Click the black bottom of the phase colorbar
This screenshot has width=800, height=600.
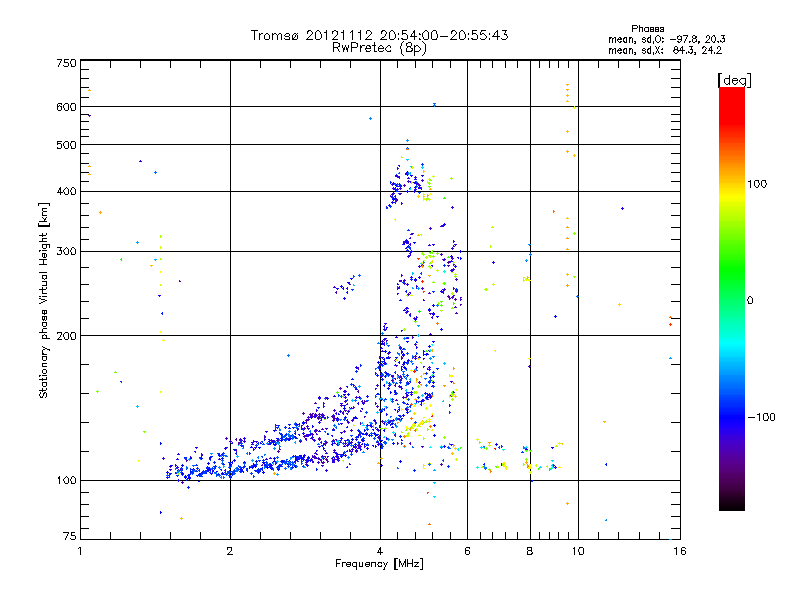click(x=732, y=503)
